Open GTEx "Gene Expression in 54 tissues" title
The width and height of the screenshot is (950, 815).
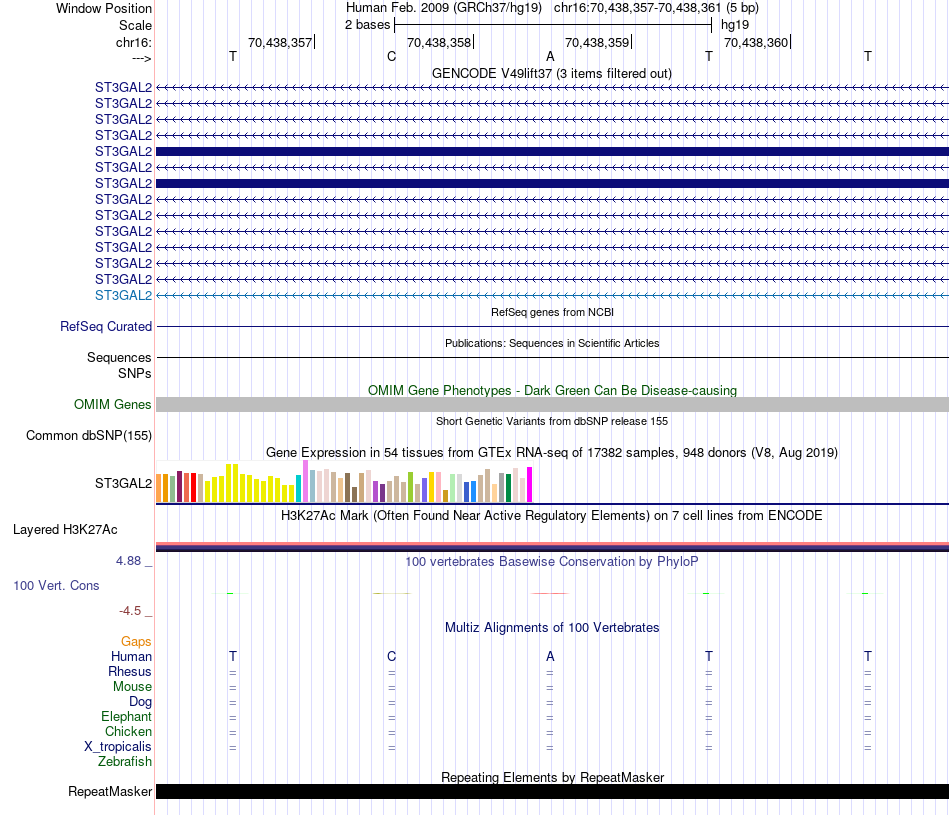click(x=551, y=453)
